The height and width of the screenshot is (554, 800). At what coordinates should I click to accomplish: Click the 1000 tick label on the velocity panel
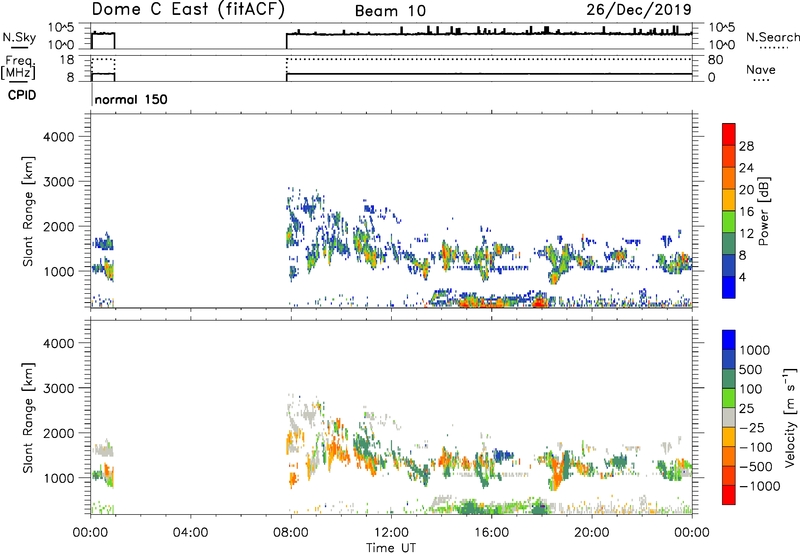59,478
